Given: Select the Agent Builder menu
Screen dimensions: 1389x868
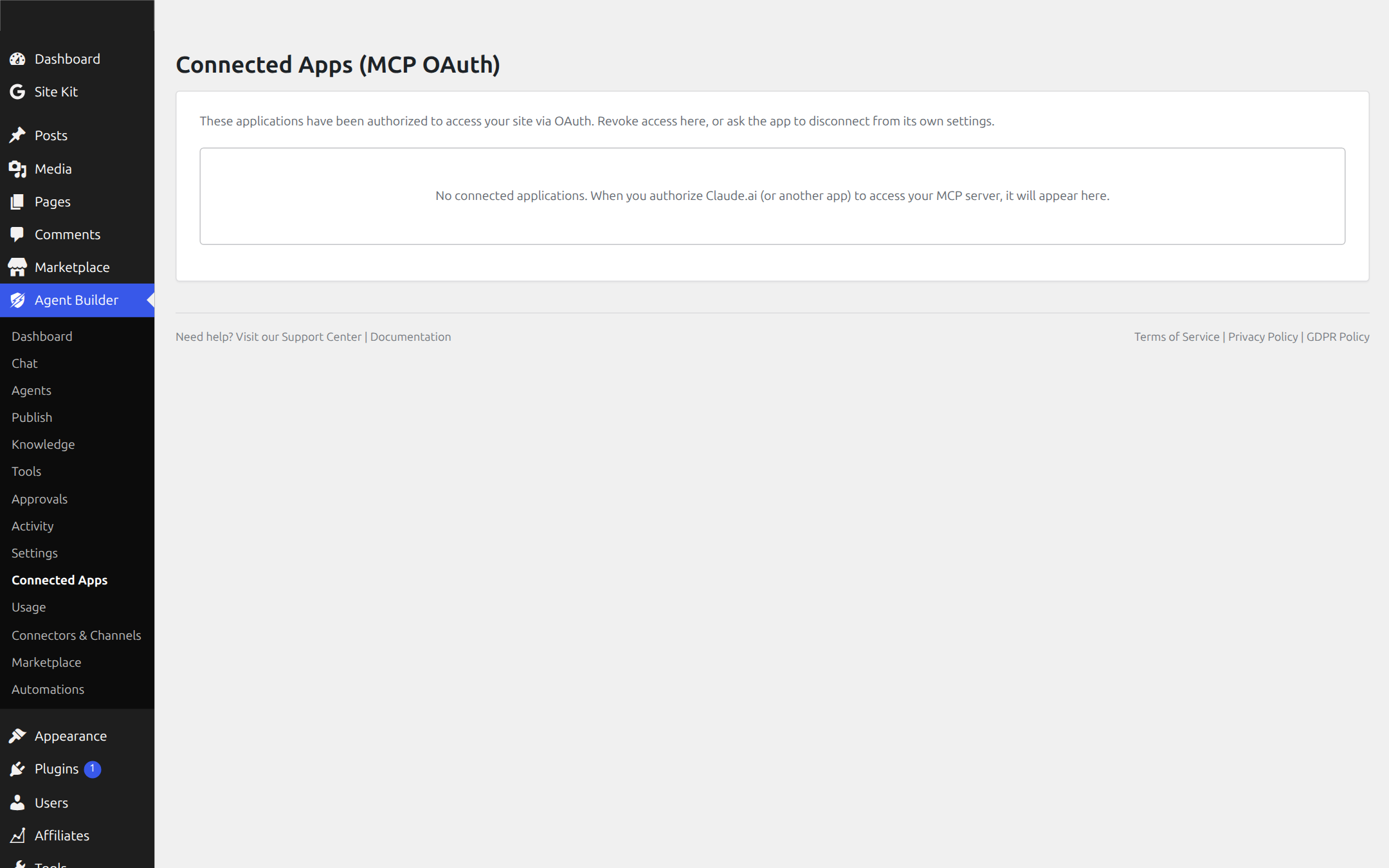Looking at the screenshot, I should pos(77,300).
